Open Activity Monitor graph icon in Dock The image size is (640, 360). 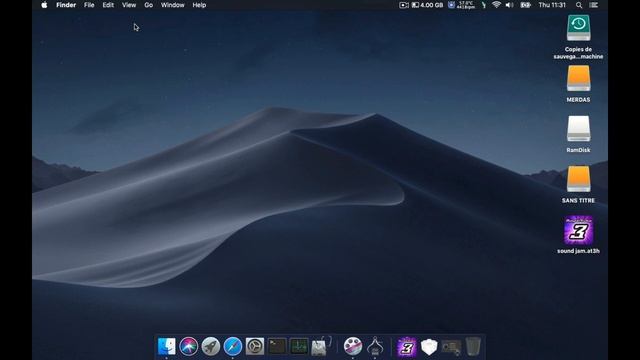[299, 347]
